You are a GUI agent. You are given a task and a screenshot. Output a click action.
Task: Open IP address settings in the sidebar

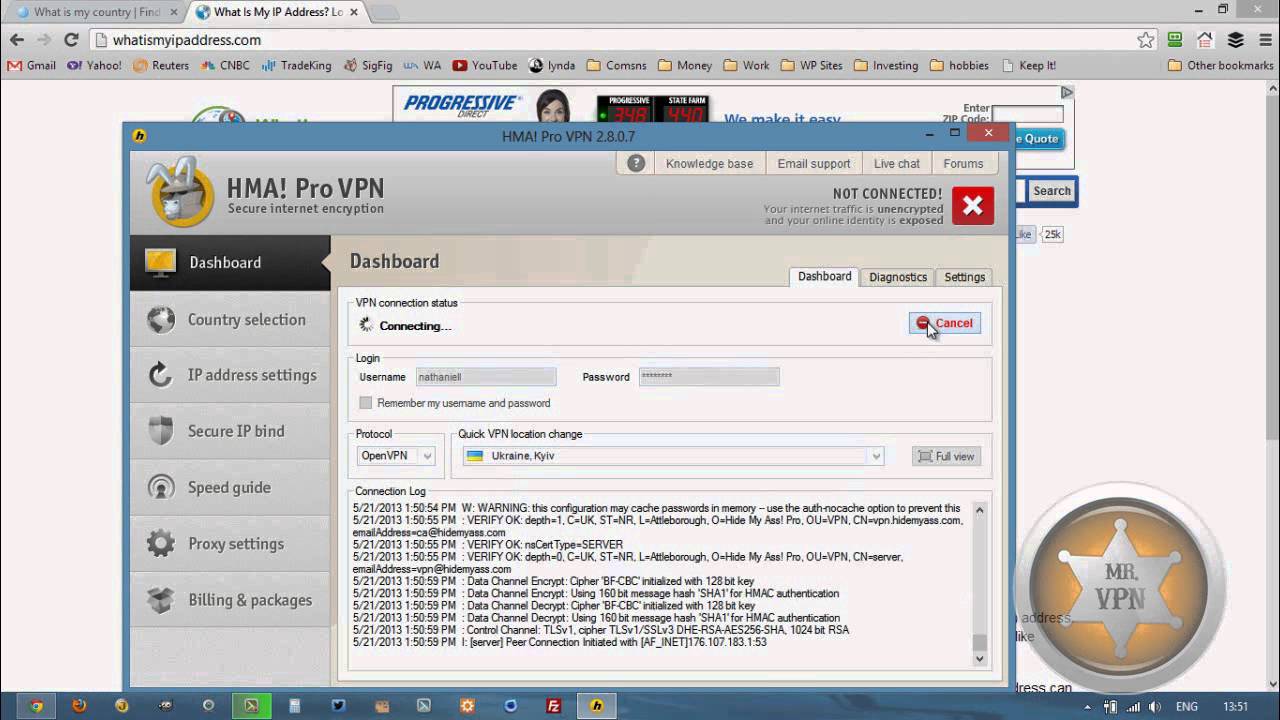click(x=230, y=375)
